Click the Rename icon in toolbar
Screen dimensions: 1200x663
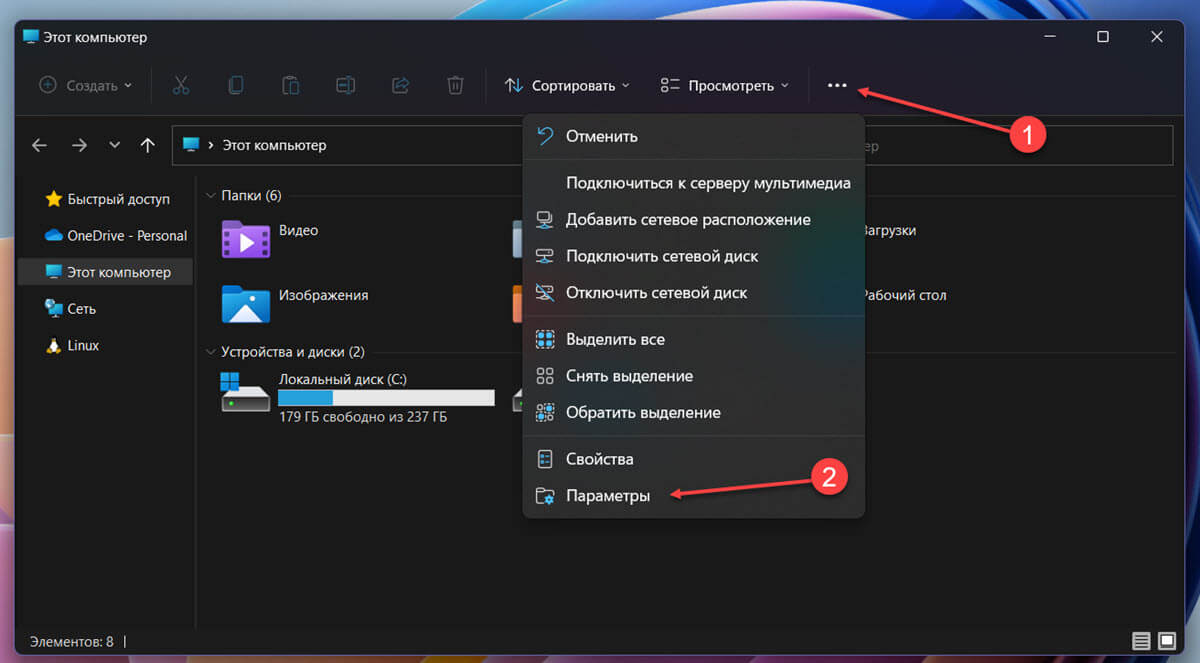tap(346, 85)
